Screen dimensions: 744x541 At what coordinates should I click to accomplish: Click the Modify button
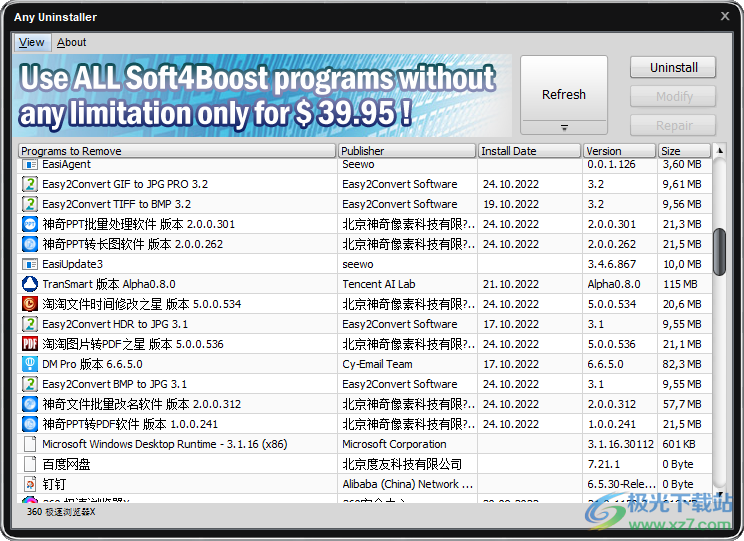coord(673,96)
